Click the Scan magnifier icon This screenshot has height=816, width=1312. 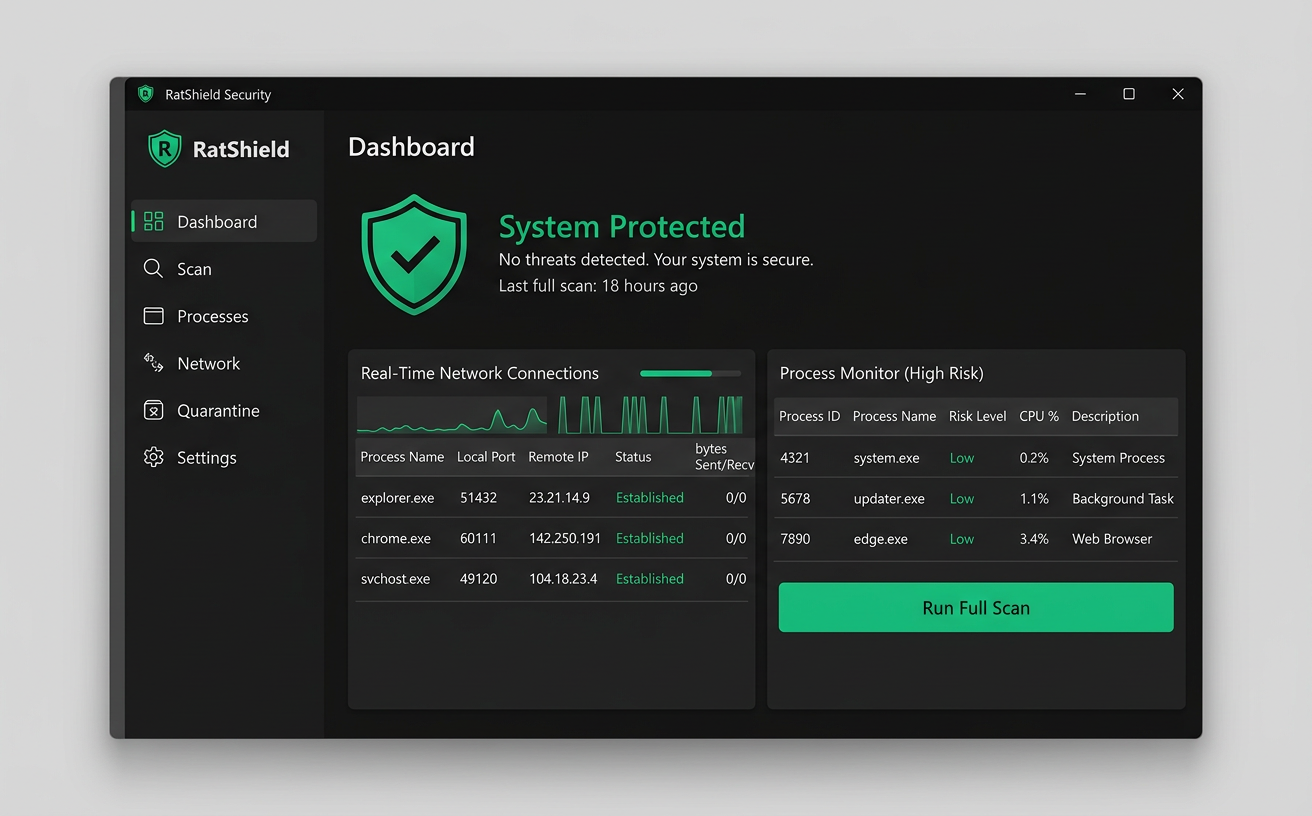coord(153,268)
